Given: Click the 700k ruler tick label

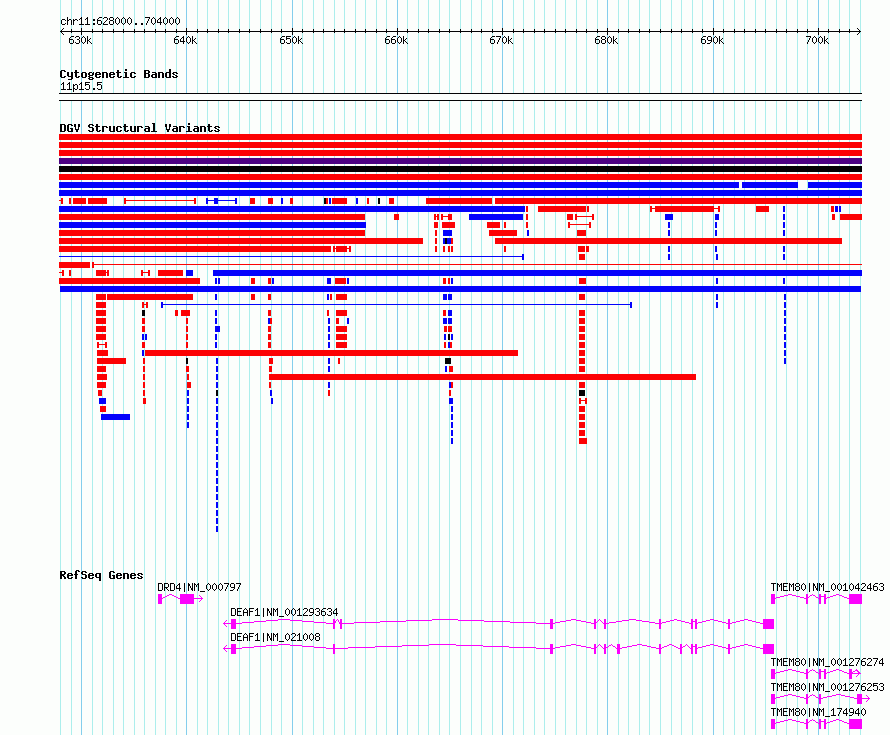Looking at the screenshot, I should (x=817, y=40).
